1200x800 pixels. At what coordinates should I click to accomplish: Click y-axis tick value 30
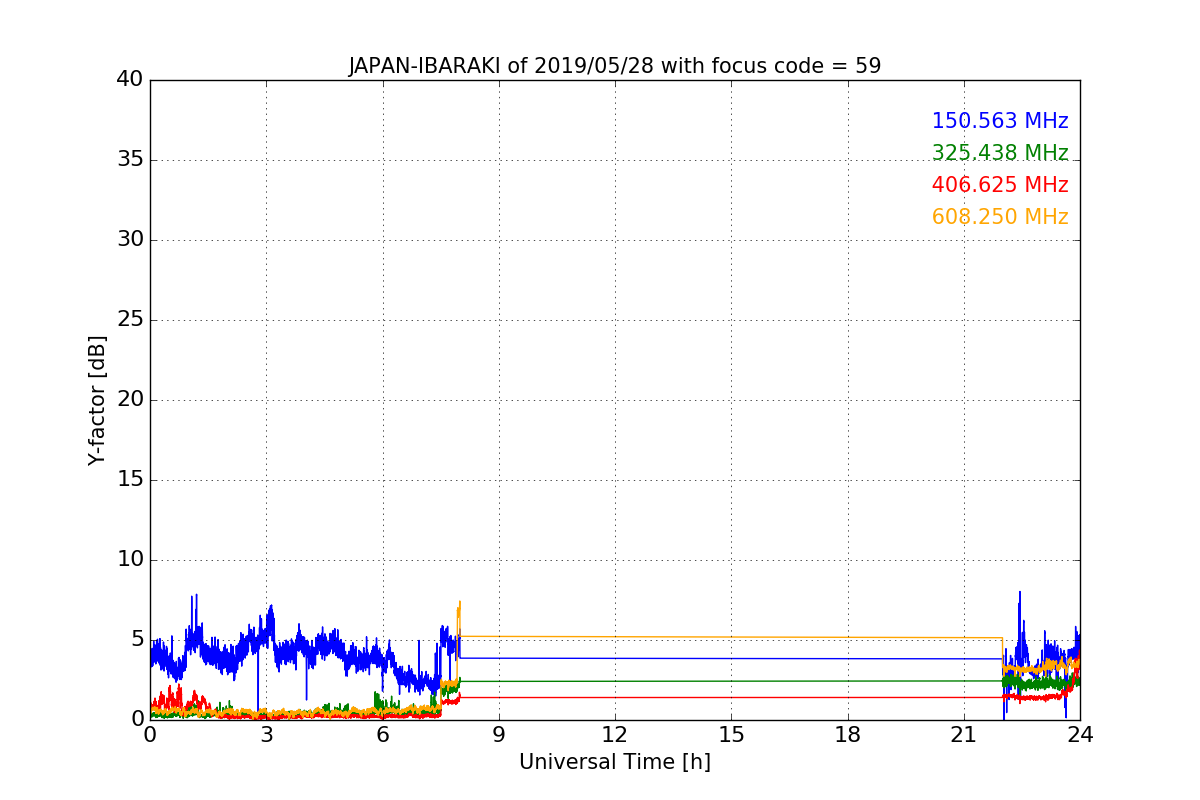click(x=130, y=240)
